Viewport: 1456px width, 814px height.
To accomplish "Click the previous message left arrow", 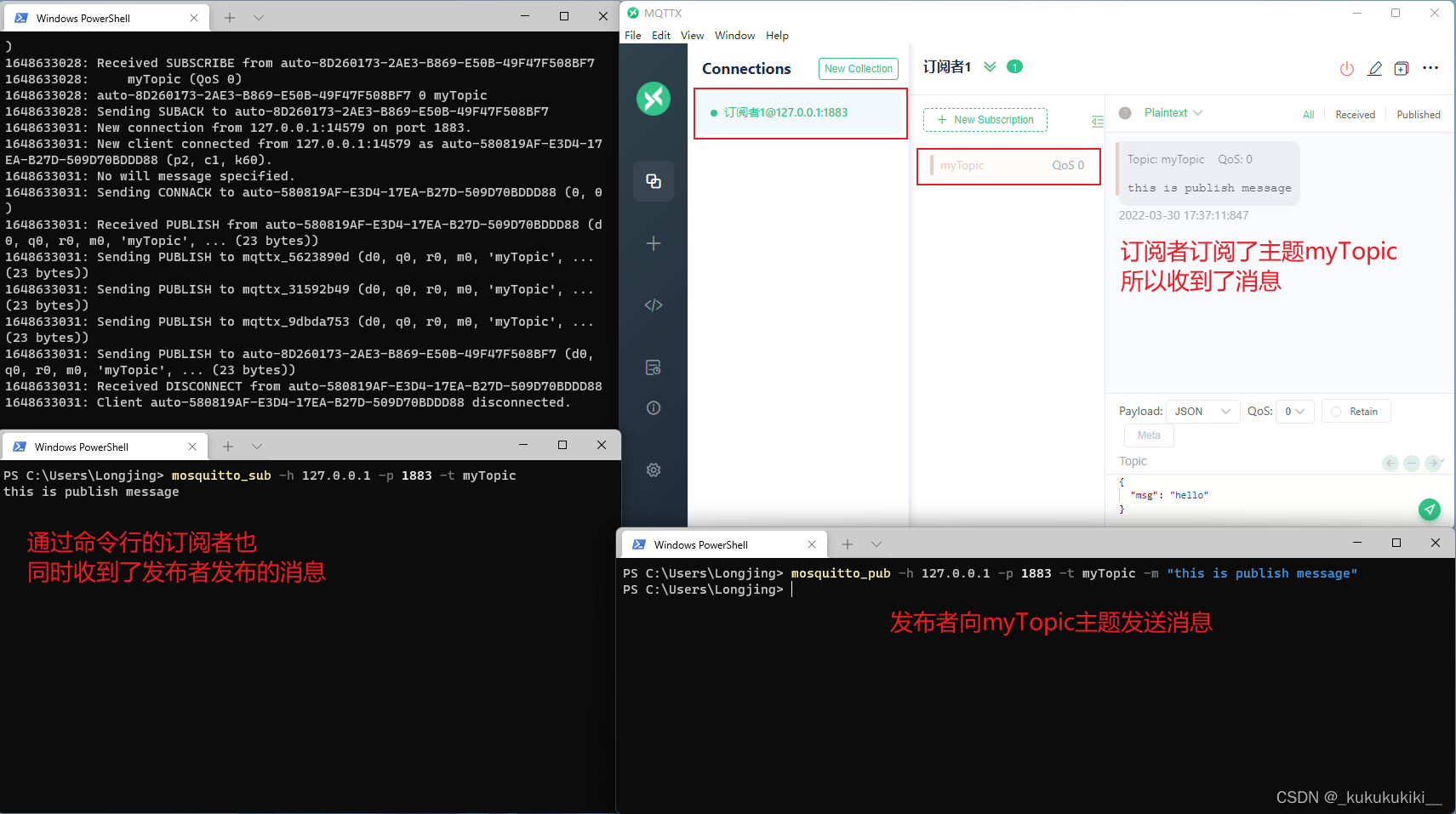I will [1390, 463].
